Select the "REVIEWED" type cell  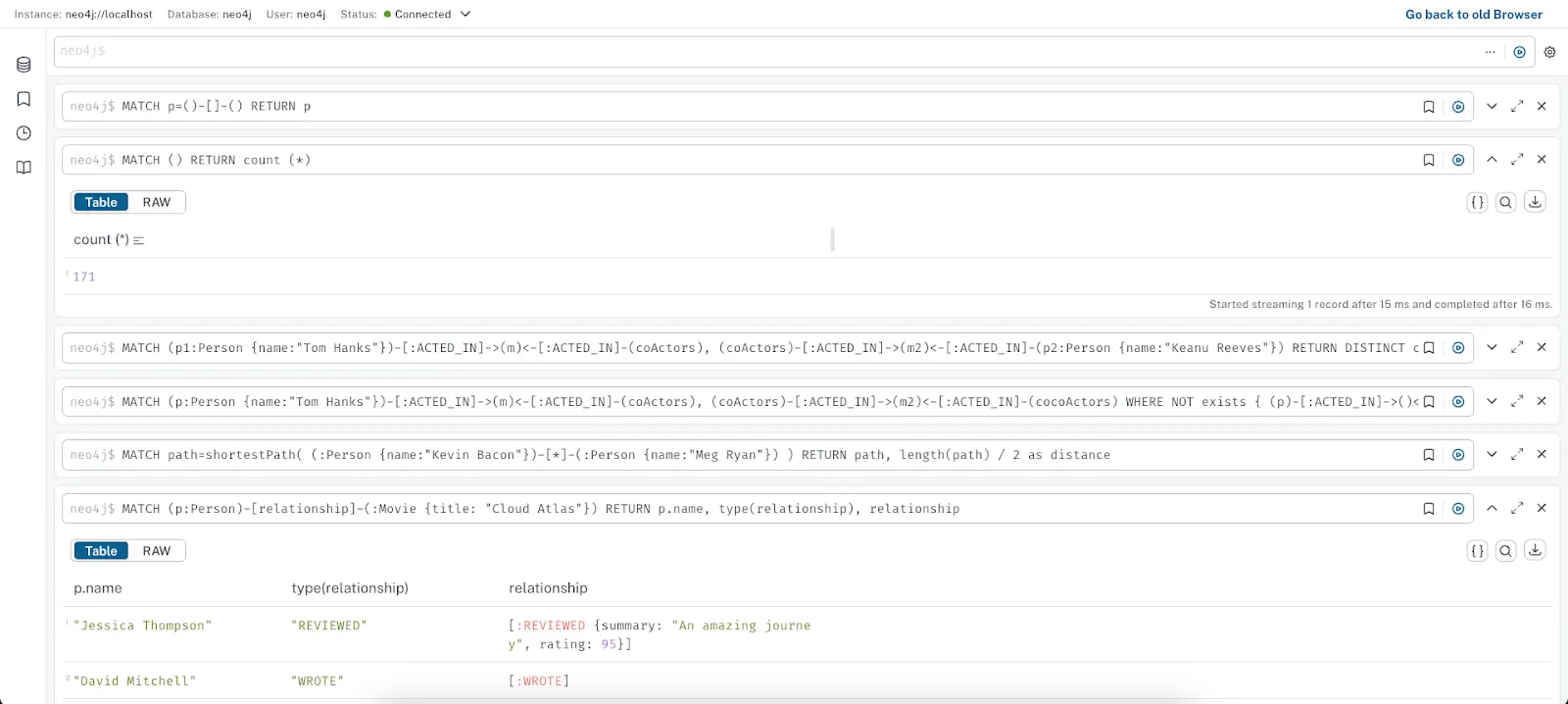pyautogui.click(x=329, y=626)
